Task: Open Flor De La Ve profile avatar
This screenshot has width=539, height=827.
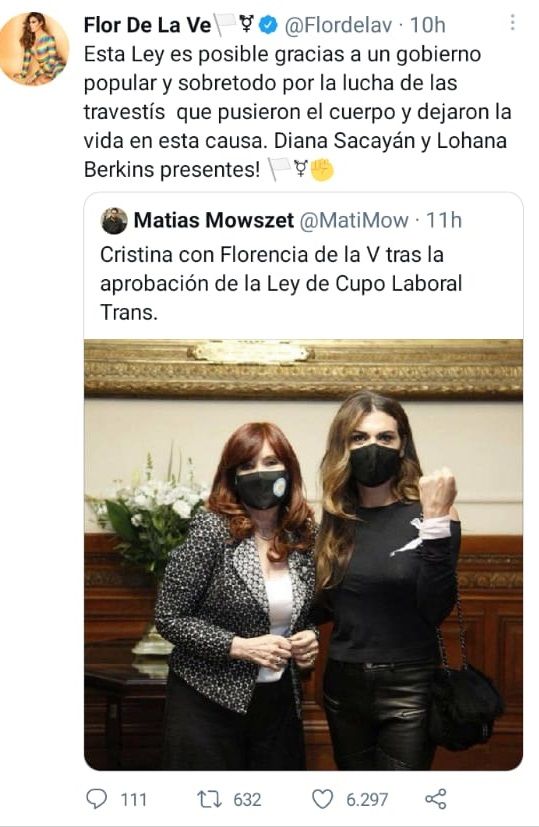Action: coord(34,49)
